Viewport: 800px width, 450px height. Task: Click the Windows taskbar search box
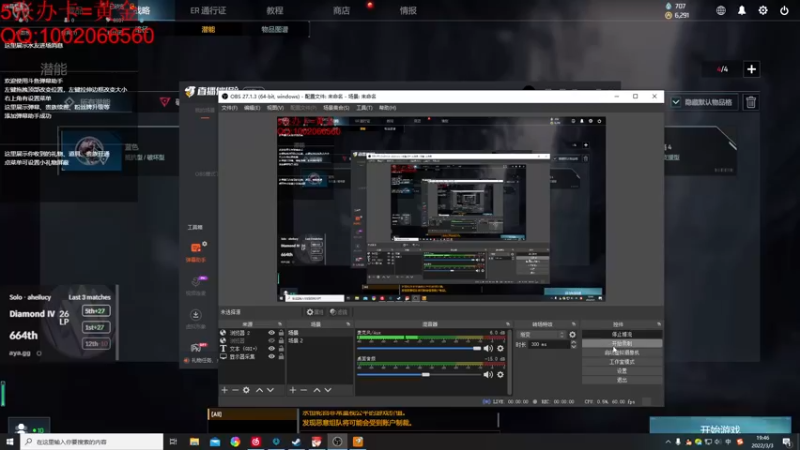[92, 441]
